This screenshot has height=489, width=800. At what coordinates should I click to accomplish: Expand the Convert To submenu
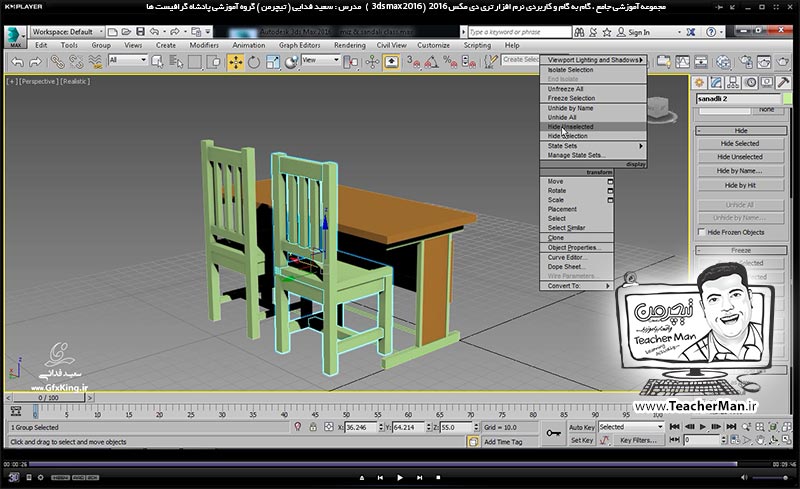pos(577,286)
